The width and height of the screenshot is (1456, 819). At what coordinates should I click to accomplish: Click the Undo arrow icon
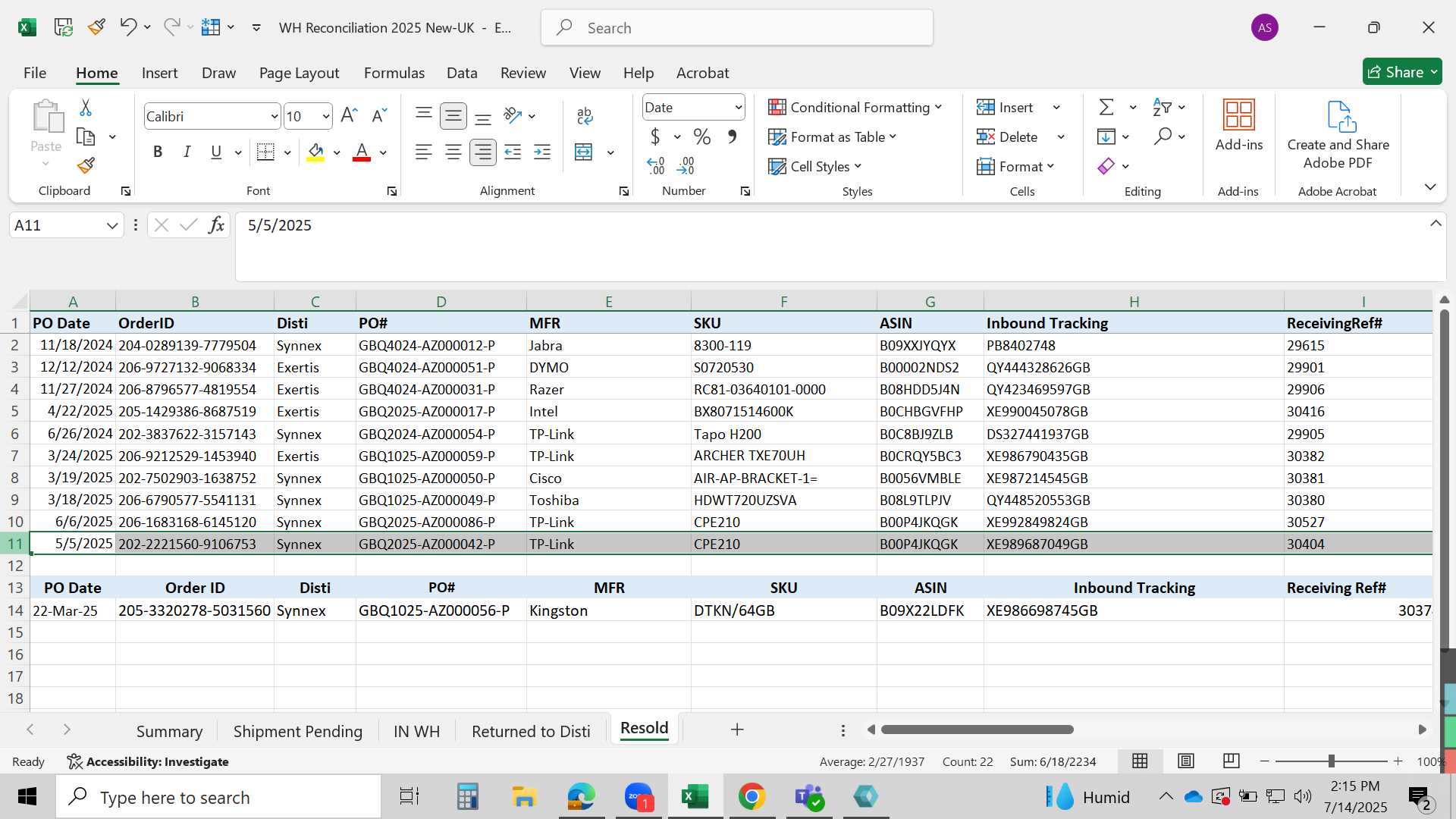click(127, 27)
